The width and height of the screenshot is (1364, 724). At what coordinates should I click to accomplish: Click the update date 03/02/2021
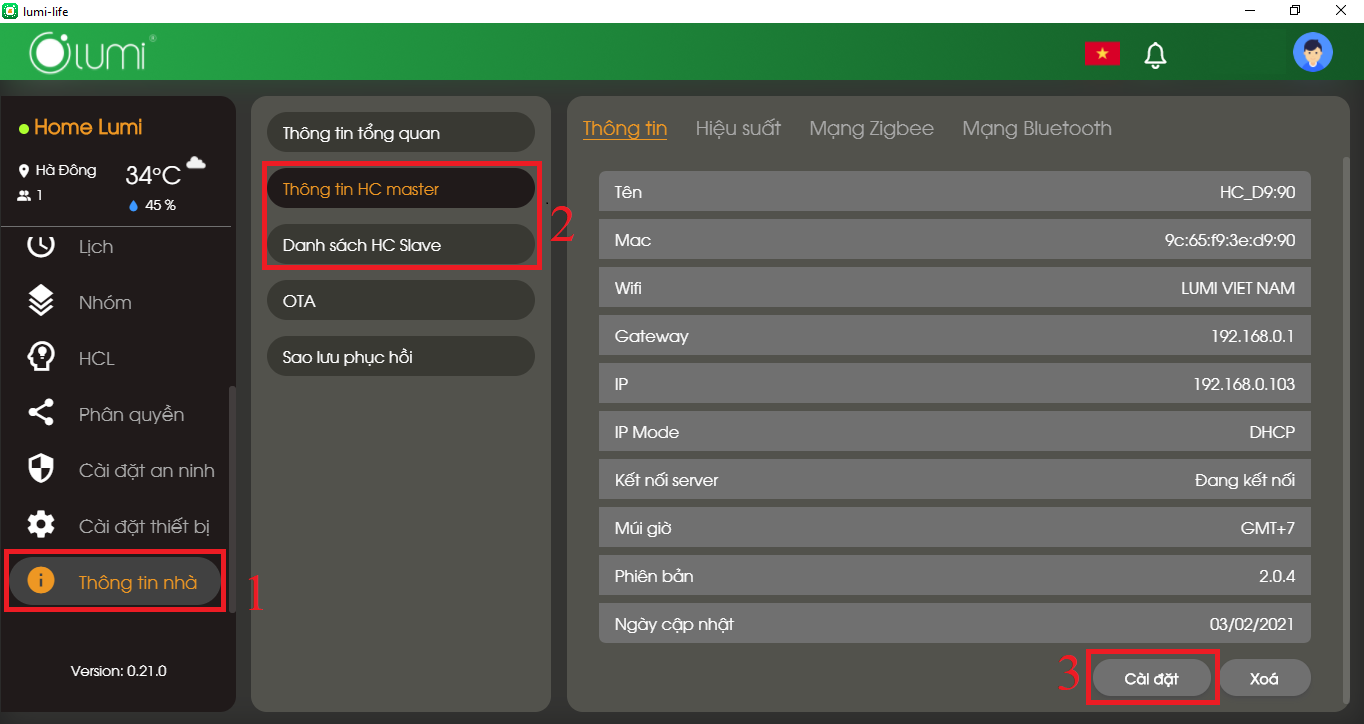1252,624
